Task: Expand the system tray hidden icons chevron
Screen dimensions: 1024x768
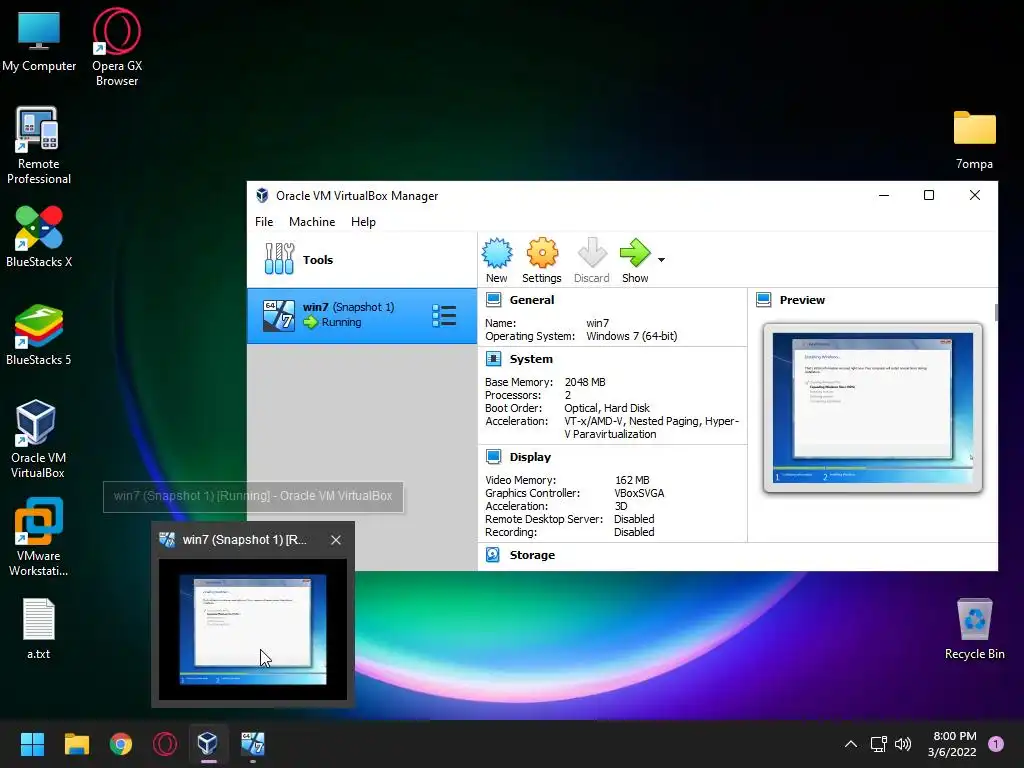Action: pos(851,744)
